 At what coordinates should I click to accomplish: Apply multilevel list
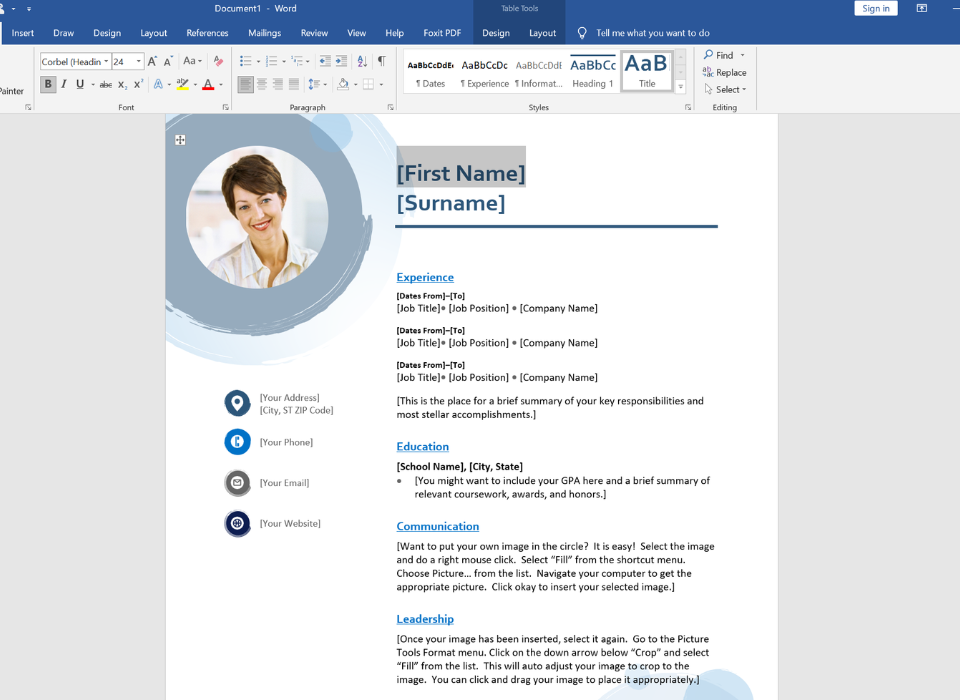[x=297, y=61]
